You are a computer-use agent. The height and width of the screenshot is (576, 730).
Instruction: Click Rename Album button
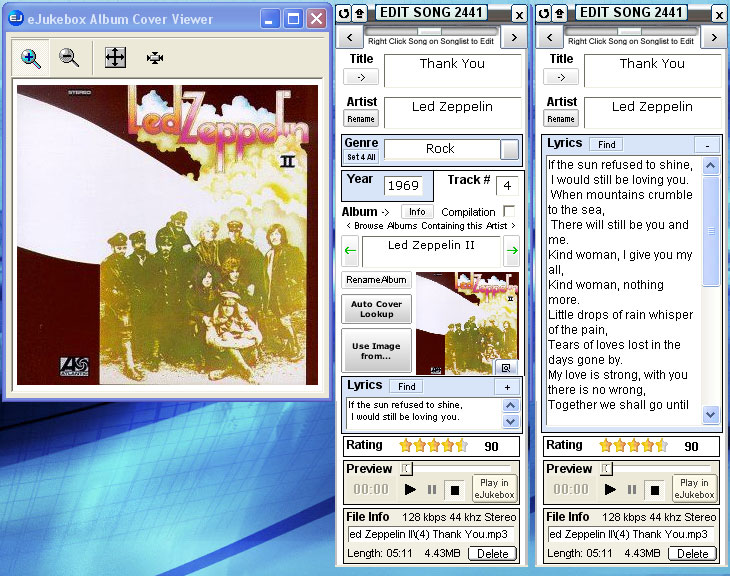[376, 280]
